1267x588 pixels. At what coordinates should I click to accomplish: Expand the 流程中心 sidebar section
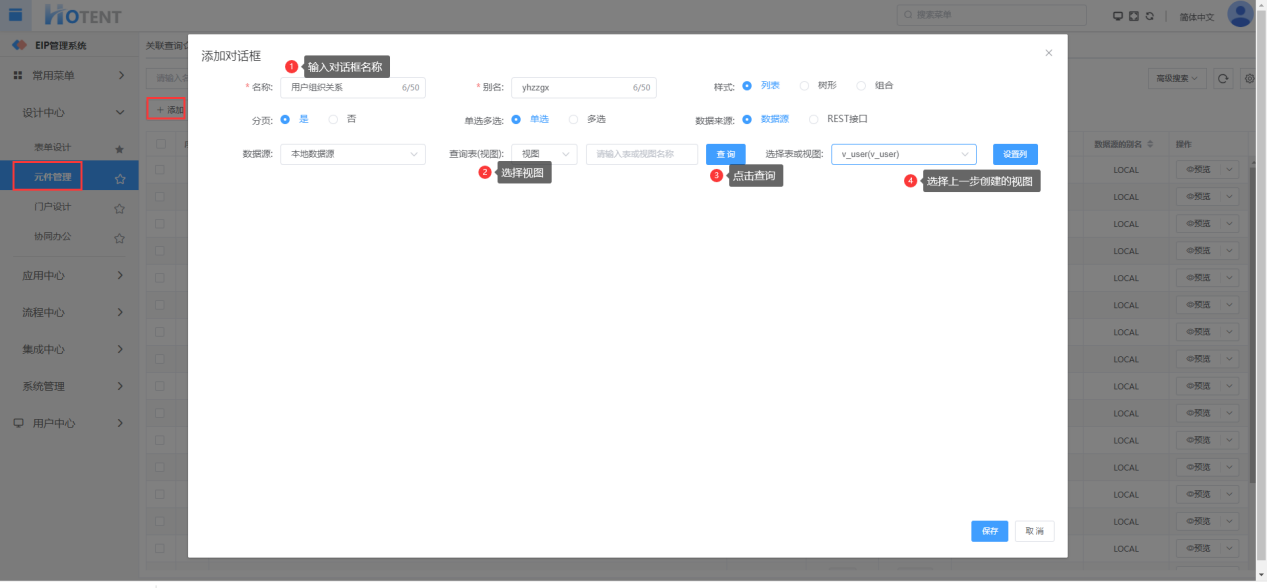[69, 312]
